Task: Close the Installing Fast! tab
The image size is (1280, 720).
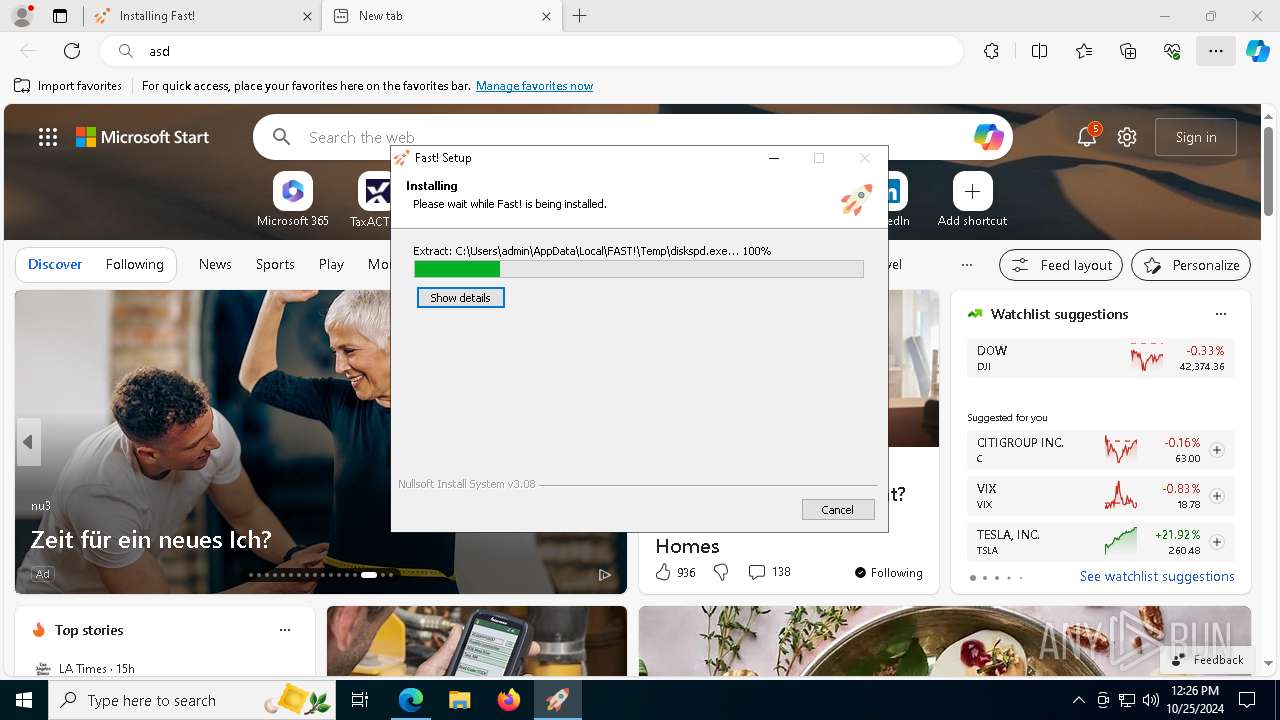Action: pos(307,16)
